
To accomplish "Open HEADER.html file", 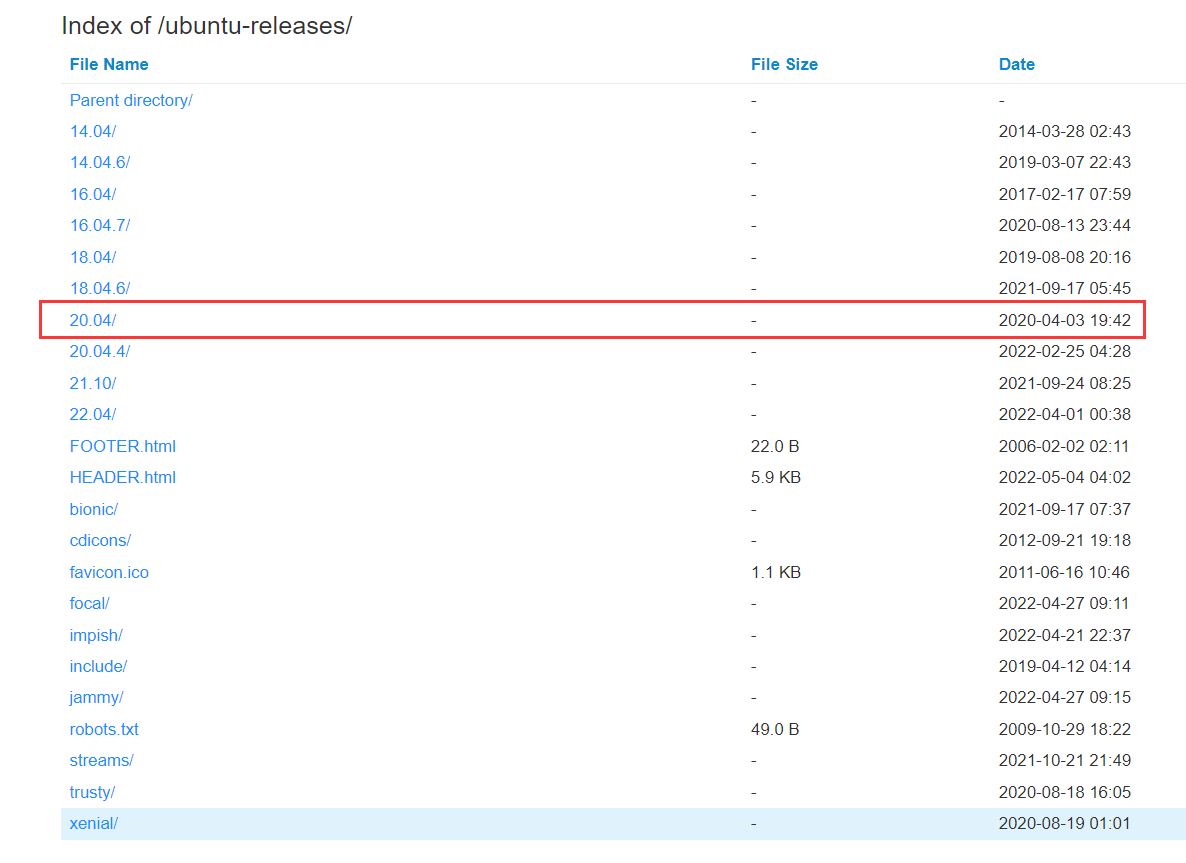I will [x=123, y=477].
